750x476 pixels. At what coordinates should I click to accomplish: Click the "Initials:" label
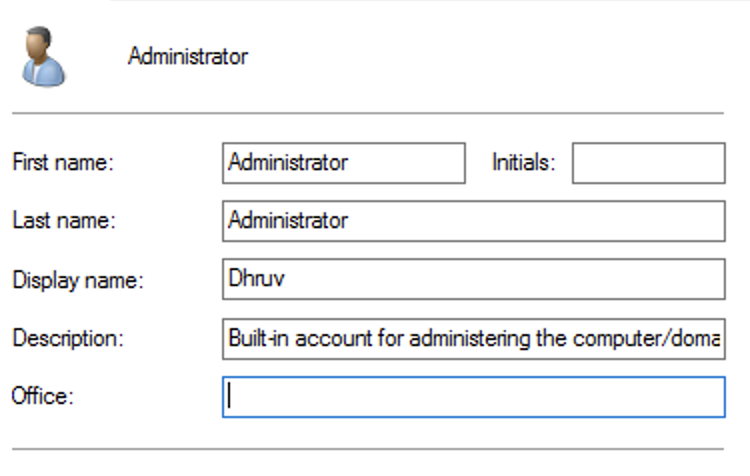[x=523, y=163]
